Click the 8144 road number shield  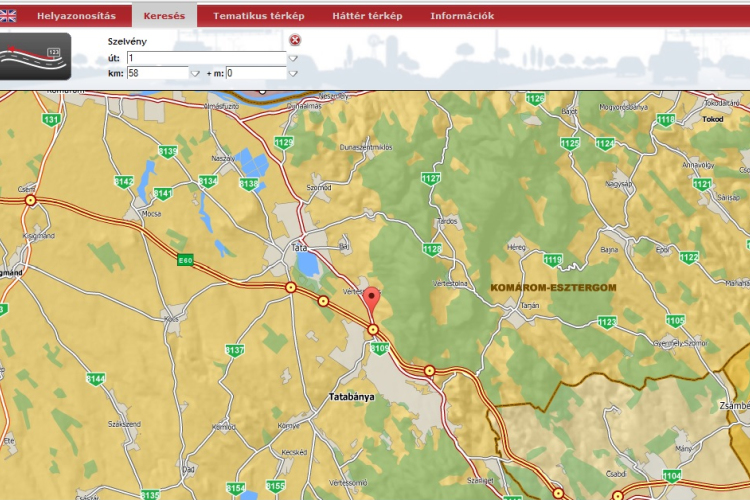96,379
